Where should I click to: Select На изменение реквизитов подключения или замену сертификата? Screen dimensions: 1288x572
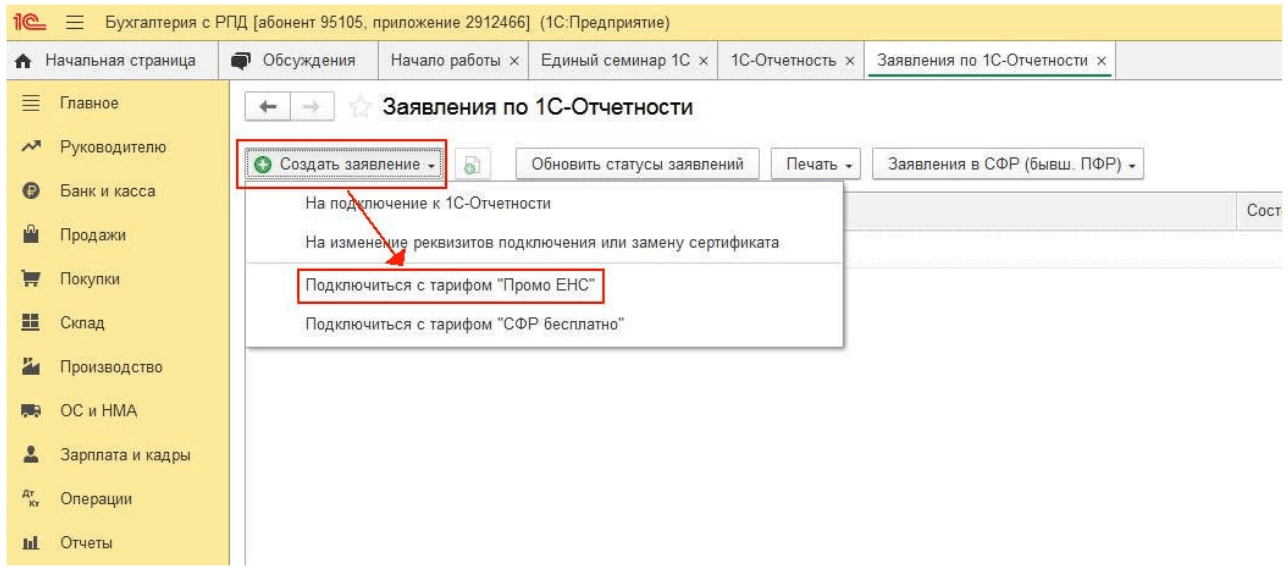544,242
